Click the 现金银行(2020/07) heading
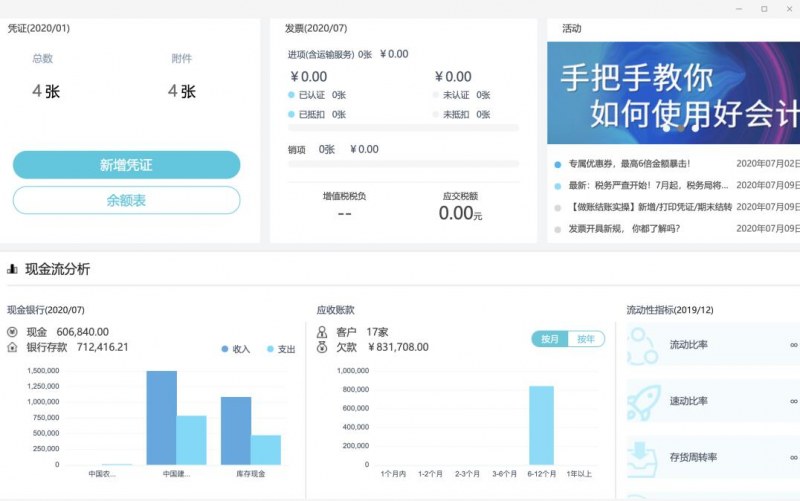Image resolution: width=800 pixels, height=501 pixels. pyautogui.click(x=46, y=310)
